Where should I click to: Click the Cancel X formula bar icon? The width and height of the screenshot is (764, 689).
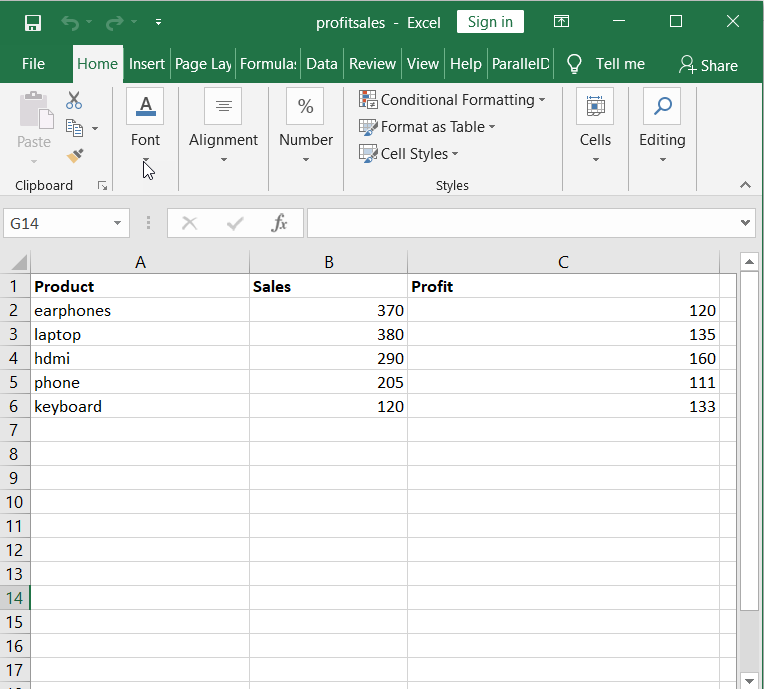190,224
